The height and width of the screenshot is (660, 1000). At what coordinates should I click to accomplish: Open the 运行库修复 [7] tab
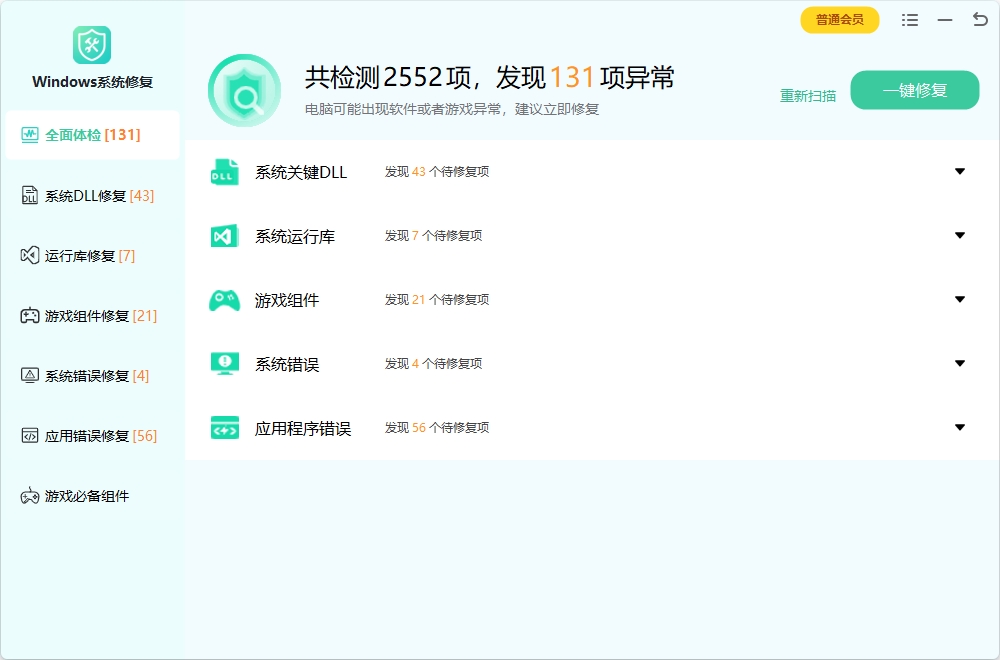[x=92, y=256]
